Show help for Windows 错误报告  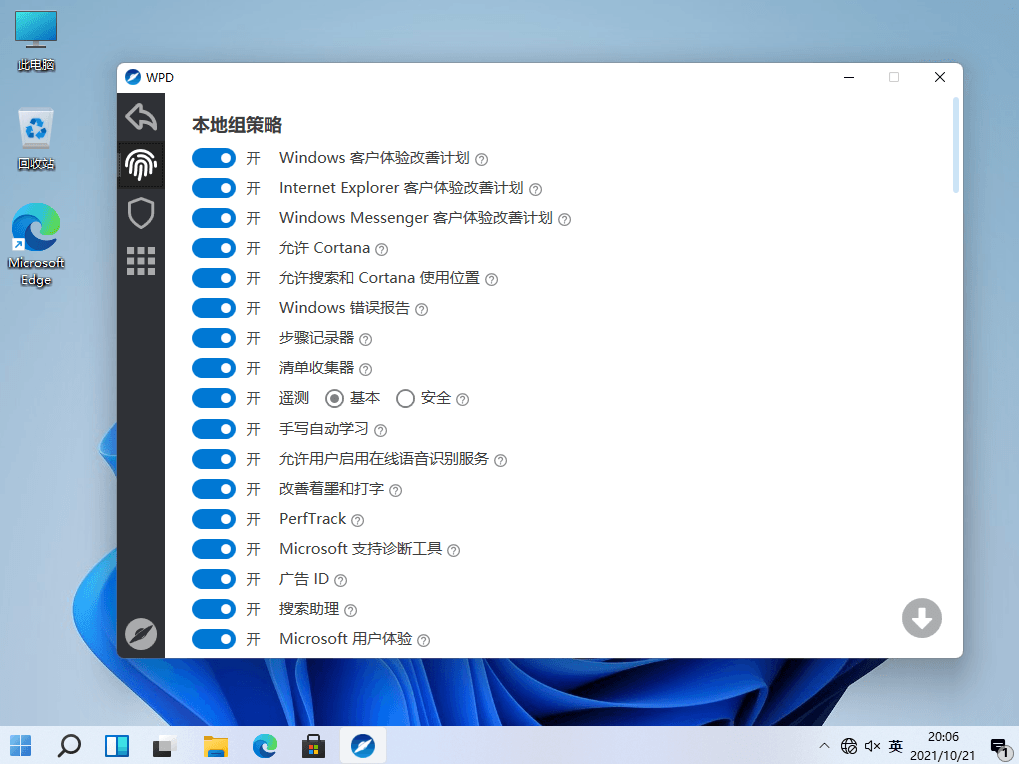pyautogui.click(x=422, y=309)
